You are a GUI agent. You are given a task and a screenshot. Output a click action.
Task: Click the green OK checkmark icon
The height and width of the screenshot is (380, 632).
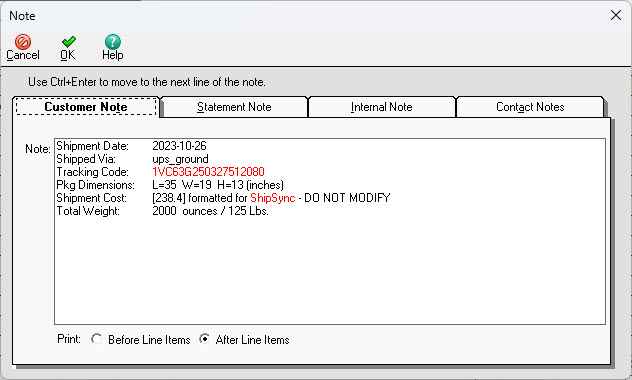point(69,42)
